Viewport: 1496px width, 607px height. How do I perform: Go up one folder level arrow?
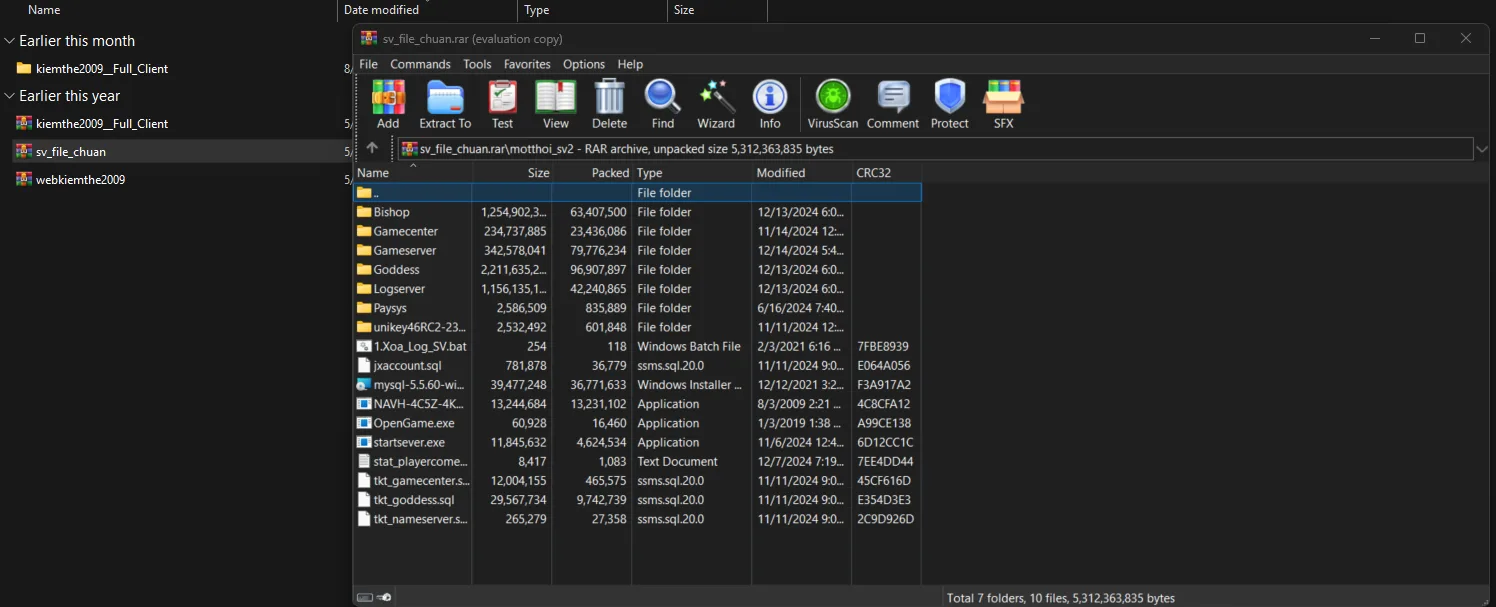point(372,148)
